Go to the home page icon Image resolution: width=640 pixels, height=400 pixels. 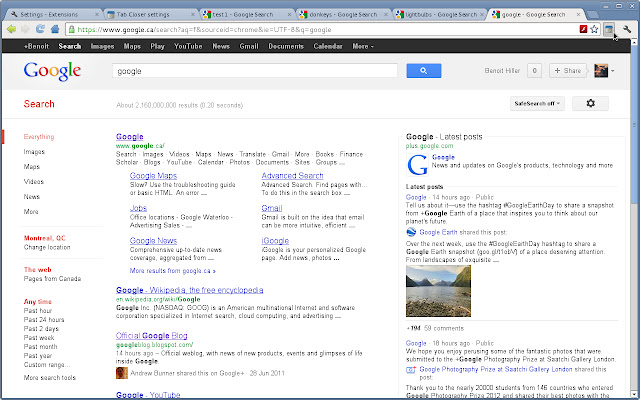(55, 29)
